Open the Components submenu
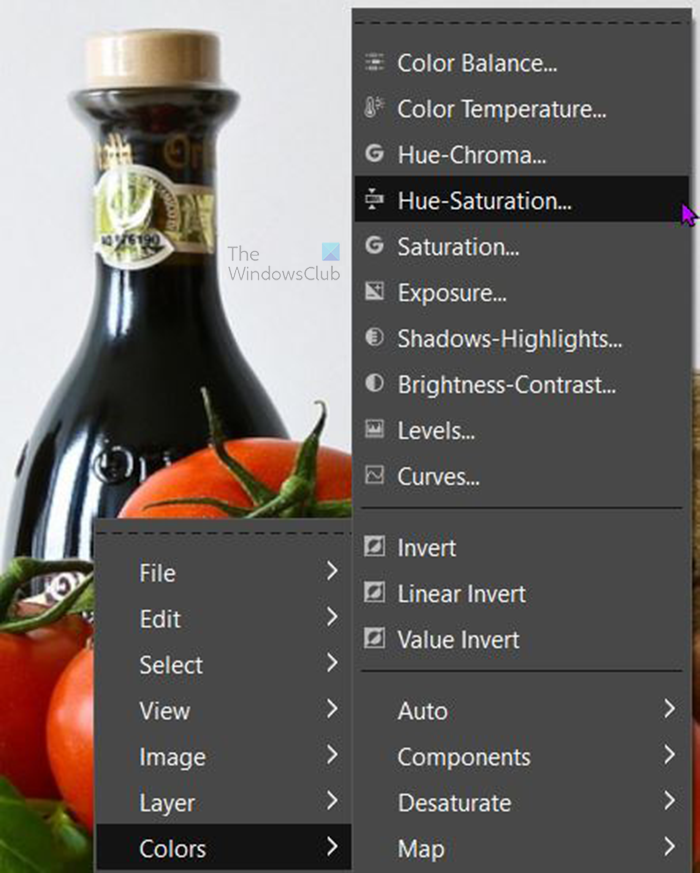Viewport: 700px width, 873px height. 464,757
